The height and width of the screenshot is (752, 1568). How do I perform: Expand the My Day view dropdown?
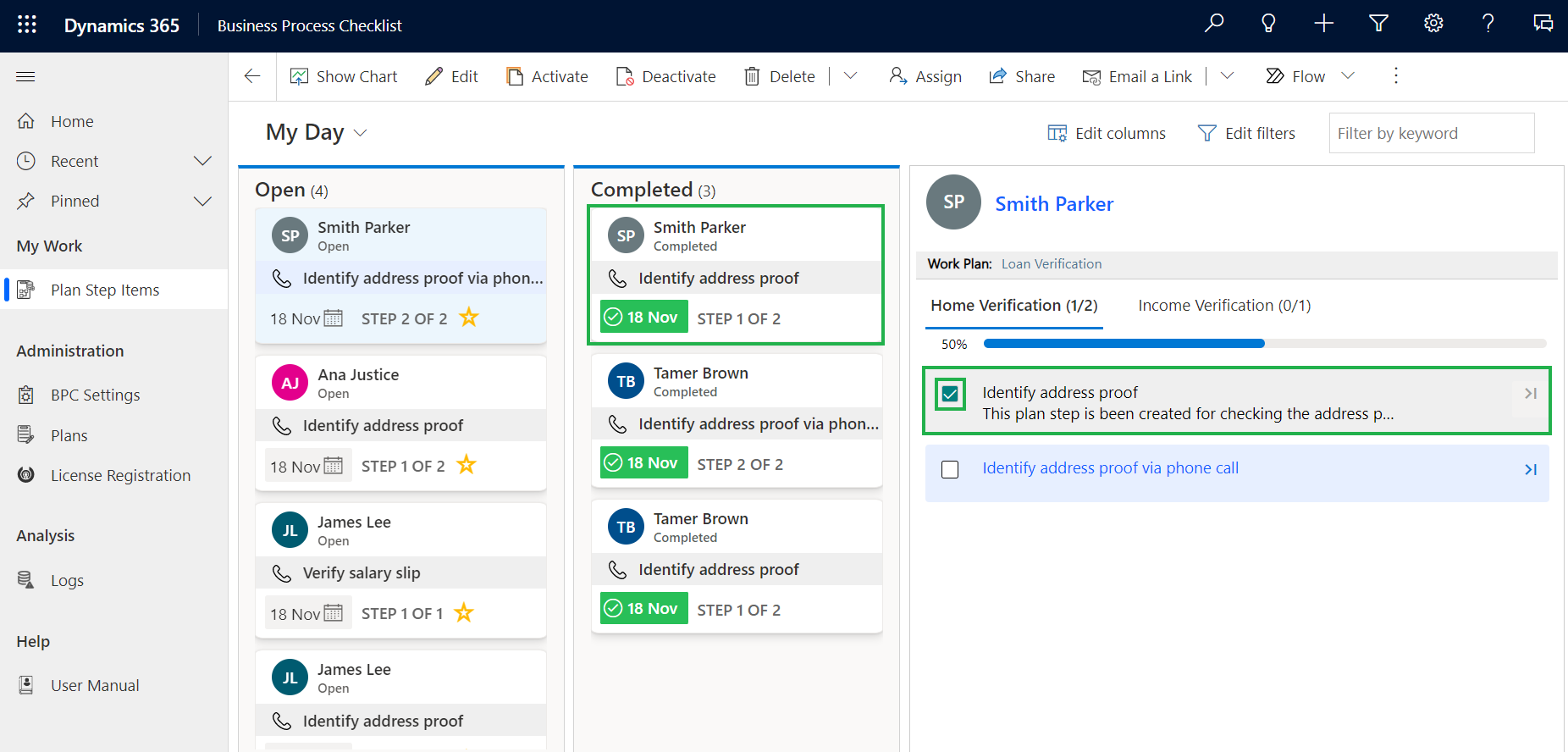point(361,133)
